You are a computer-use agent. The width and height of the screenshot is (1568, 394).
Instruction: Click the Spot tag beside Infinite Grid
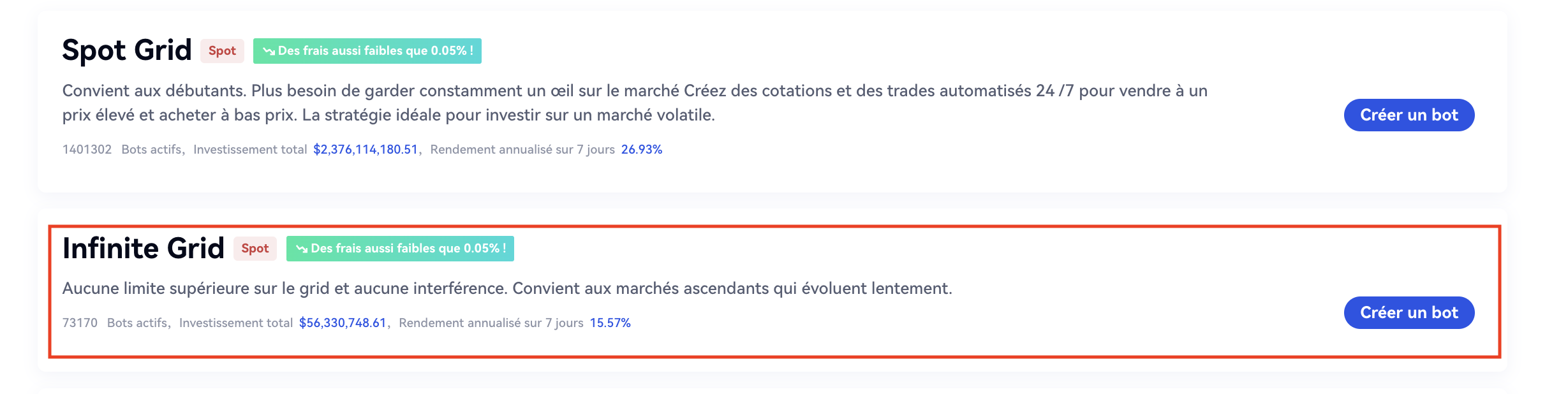click(x=255, y=249)
